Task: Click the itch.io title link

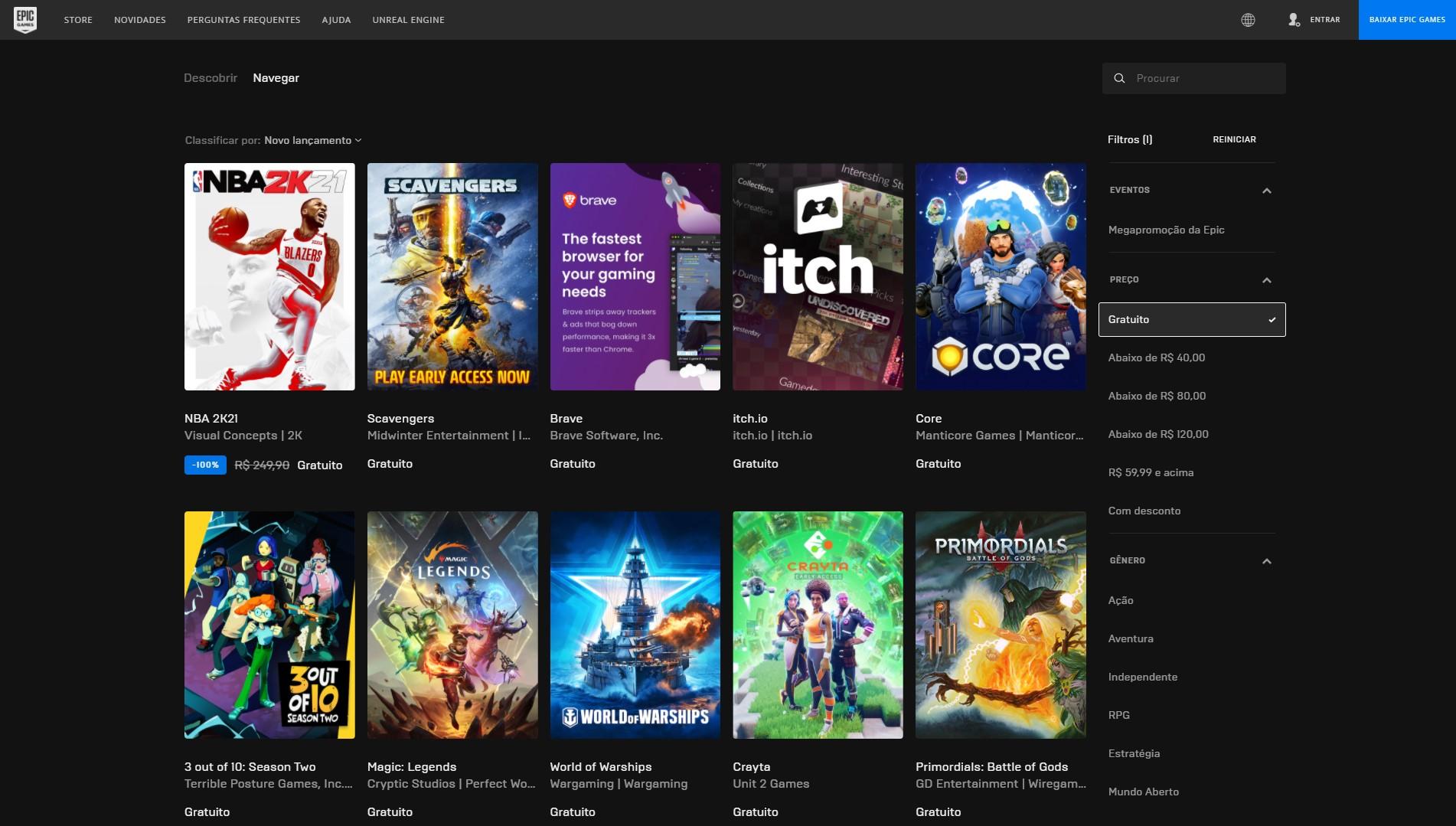Action: click(x=750, y=419)
